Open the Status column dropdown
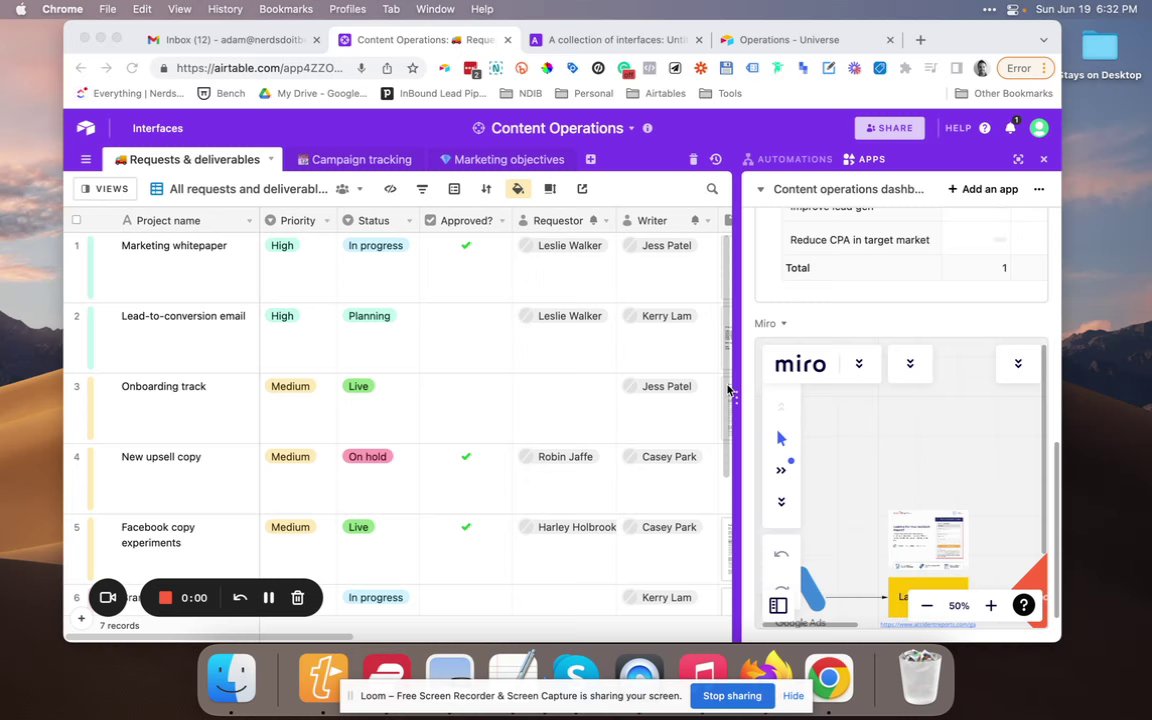This screenshot has height=720, width=1152. coord(409,220)
